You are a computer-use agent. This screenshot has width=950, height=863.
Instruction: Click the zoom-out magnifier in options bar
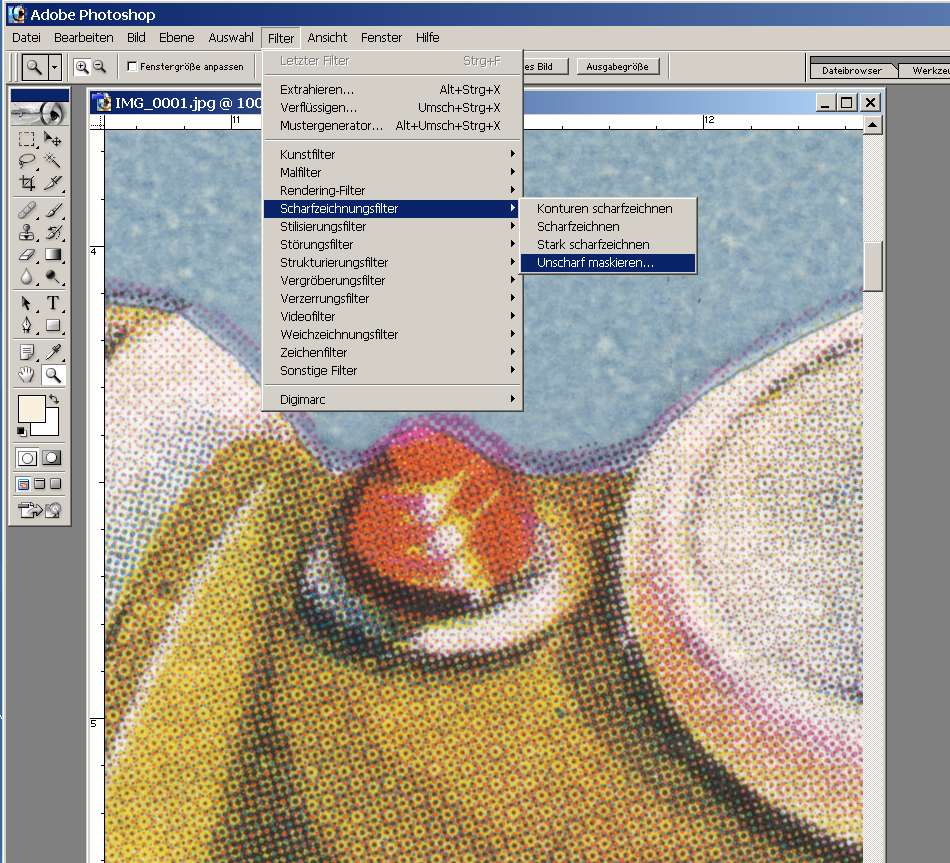point(100,67)
